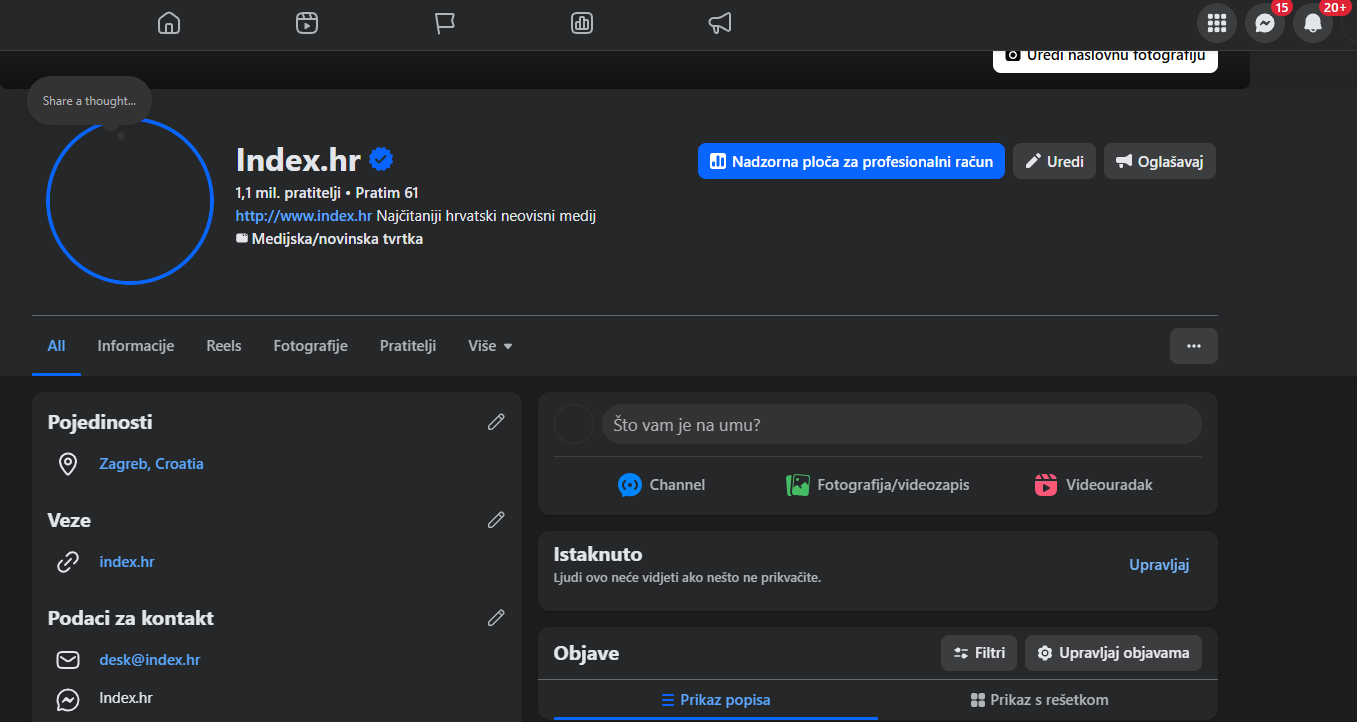The image size is (1357, 722).
Task: Switch to Prikaz s rešetkom view
Action: [1040, 700]
